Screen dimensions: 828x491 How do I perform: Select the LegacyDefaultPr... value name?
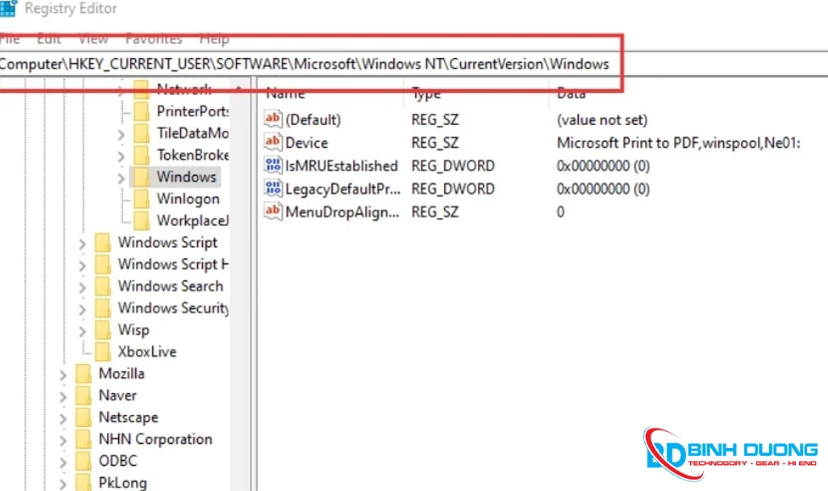pos(343,188)
